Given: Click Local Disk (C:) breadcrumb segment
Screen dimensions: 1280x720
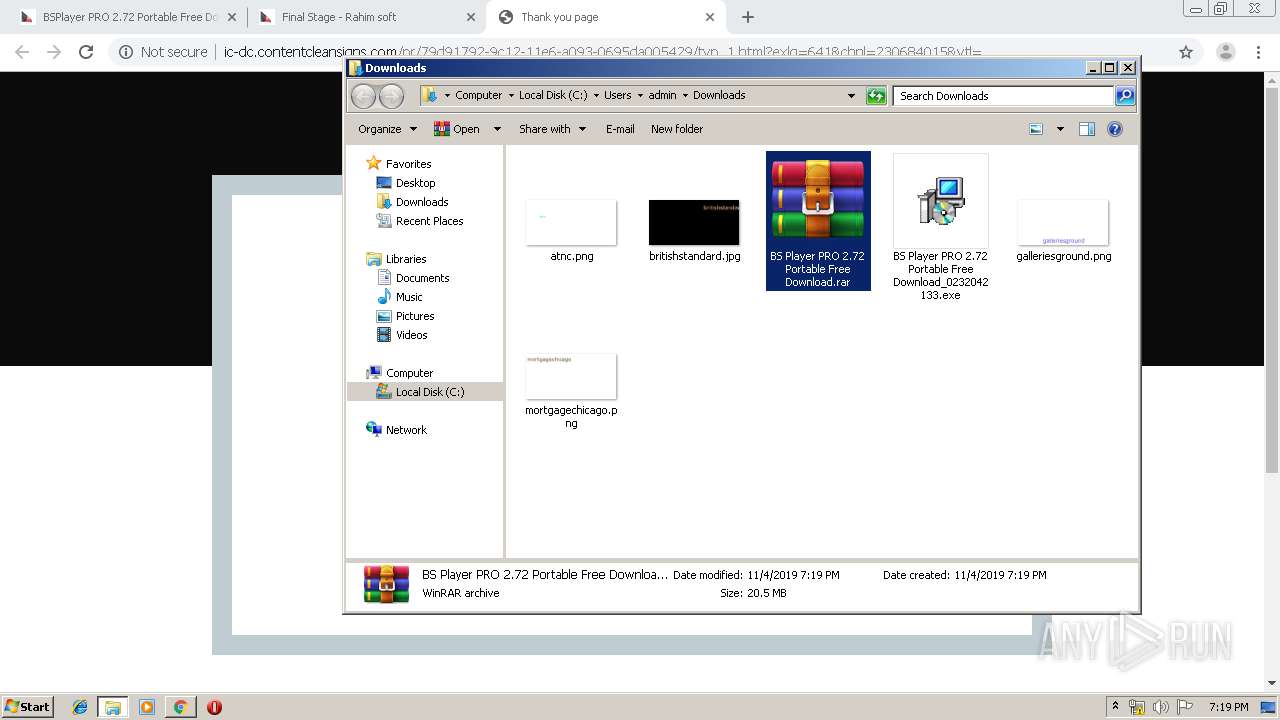Looking at the screenshot, I should (x=553, y=95).
